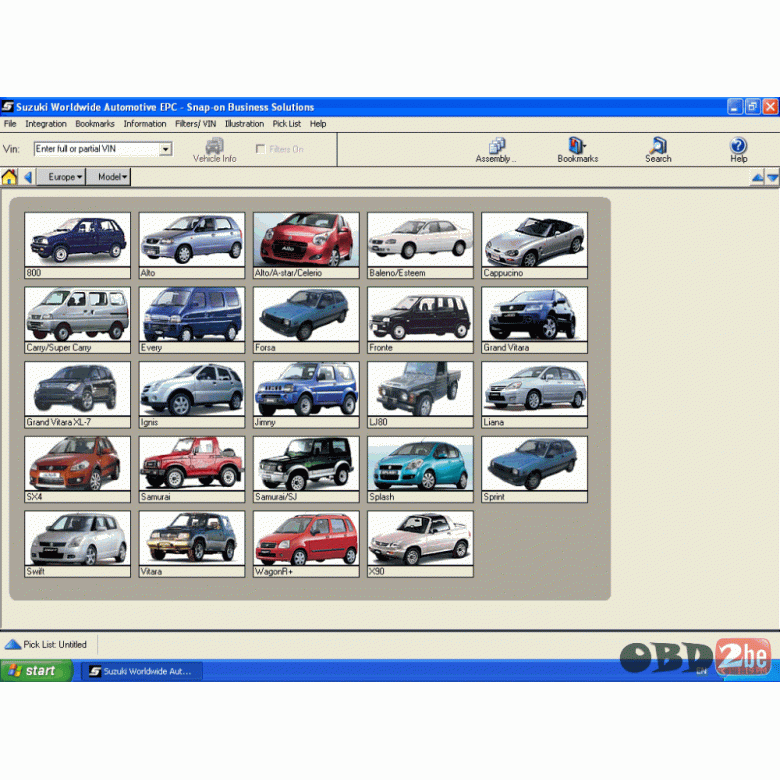Select the Ignis thumbnail
Viewport: 780px width, 780px height.
(x=192, y=394)
